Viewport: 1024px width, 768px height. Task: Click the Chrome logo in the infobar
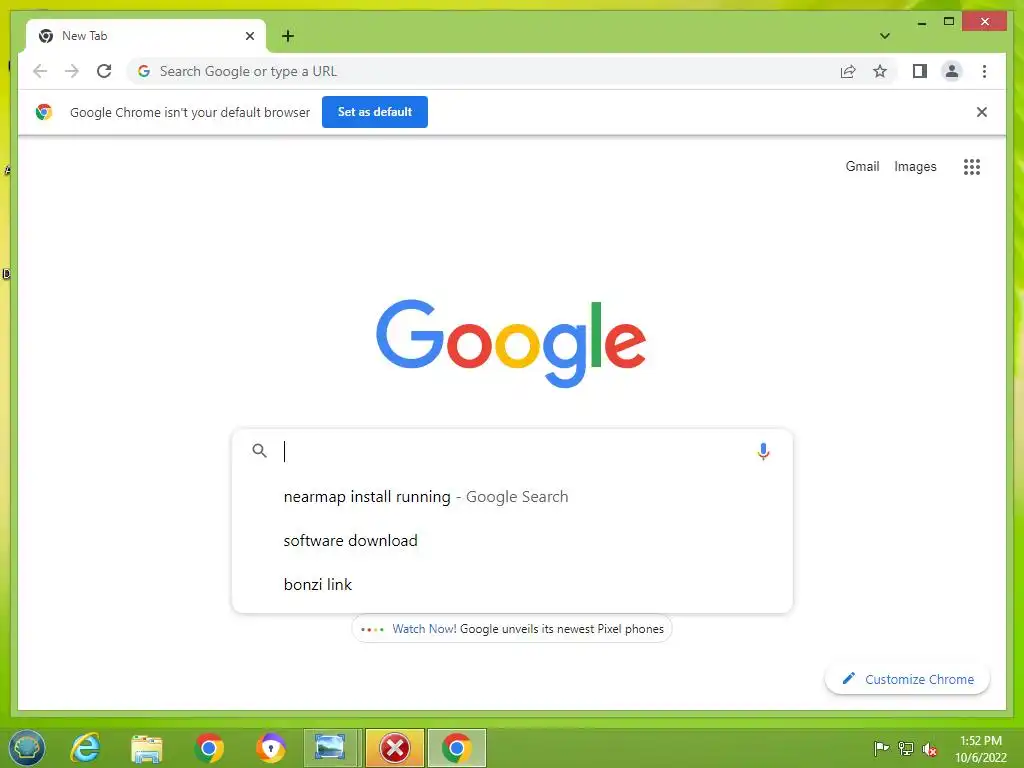click(x=44, y=112)
